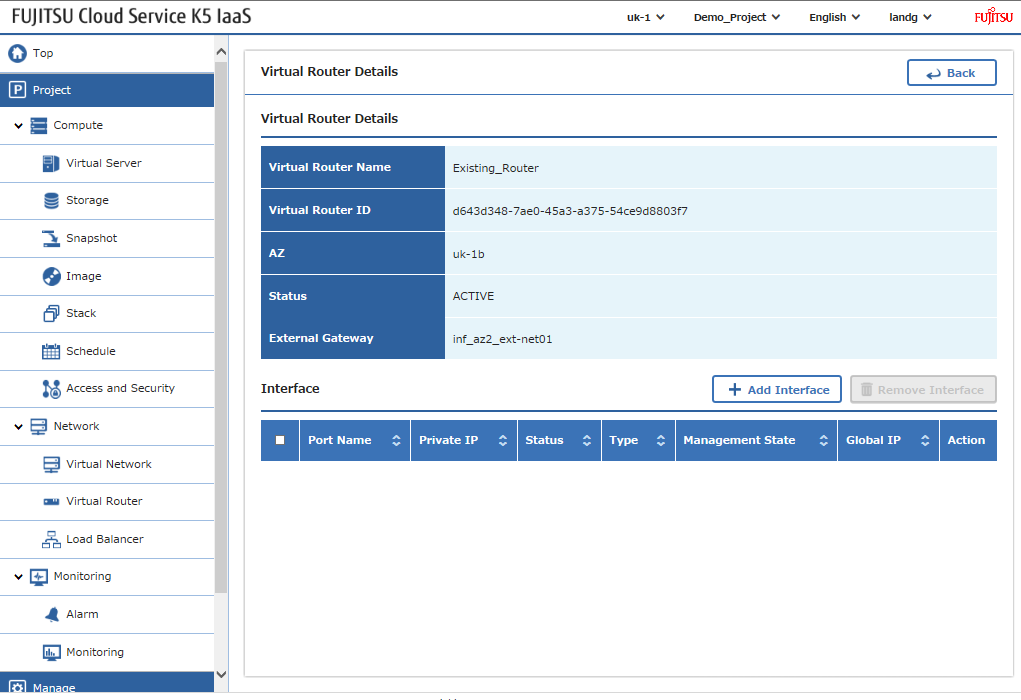
Task: Select the Project section header
Action: pyautogui.click(x=107, y=90)
